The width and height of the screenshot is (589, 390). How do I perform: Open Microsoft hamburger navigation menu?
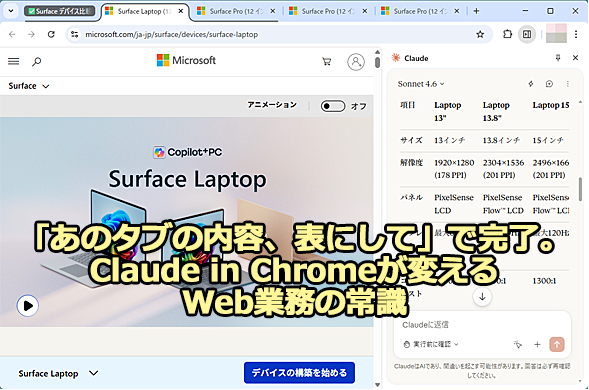tap(14, 61)
